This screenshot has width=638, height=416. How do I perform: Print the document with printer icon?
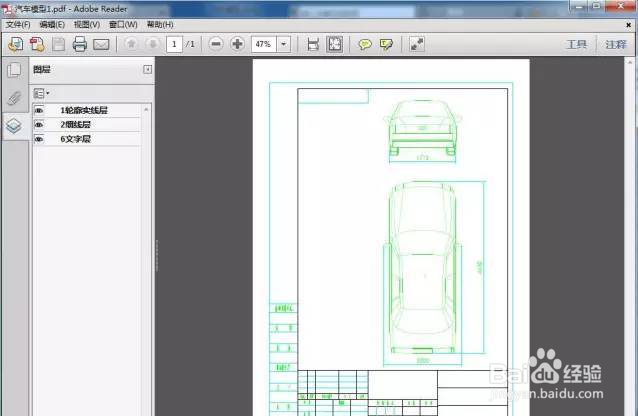click(80, 44)
